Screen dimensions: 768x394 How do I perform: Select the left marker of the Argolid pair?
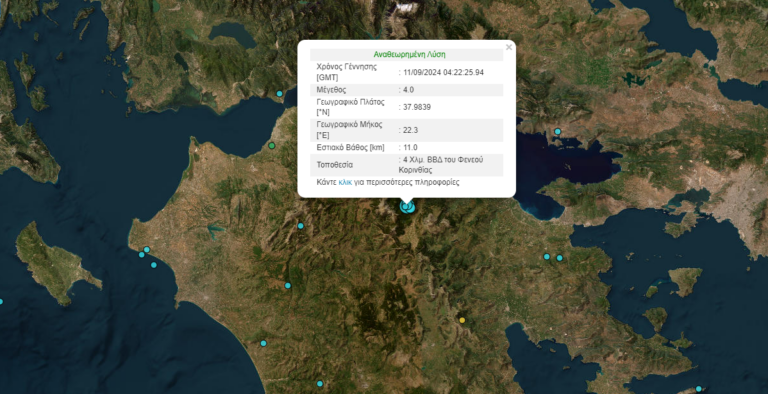547,256
